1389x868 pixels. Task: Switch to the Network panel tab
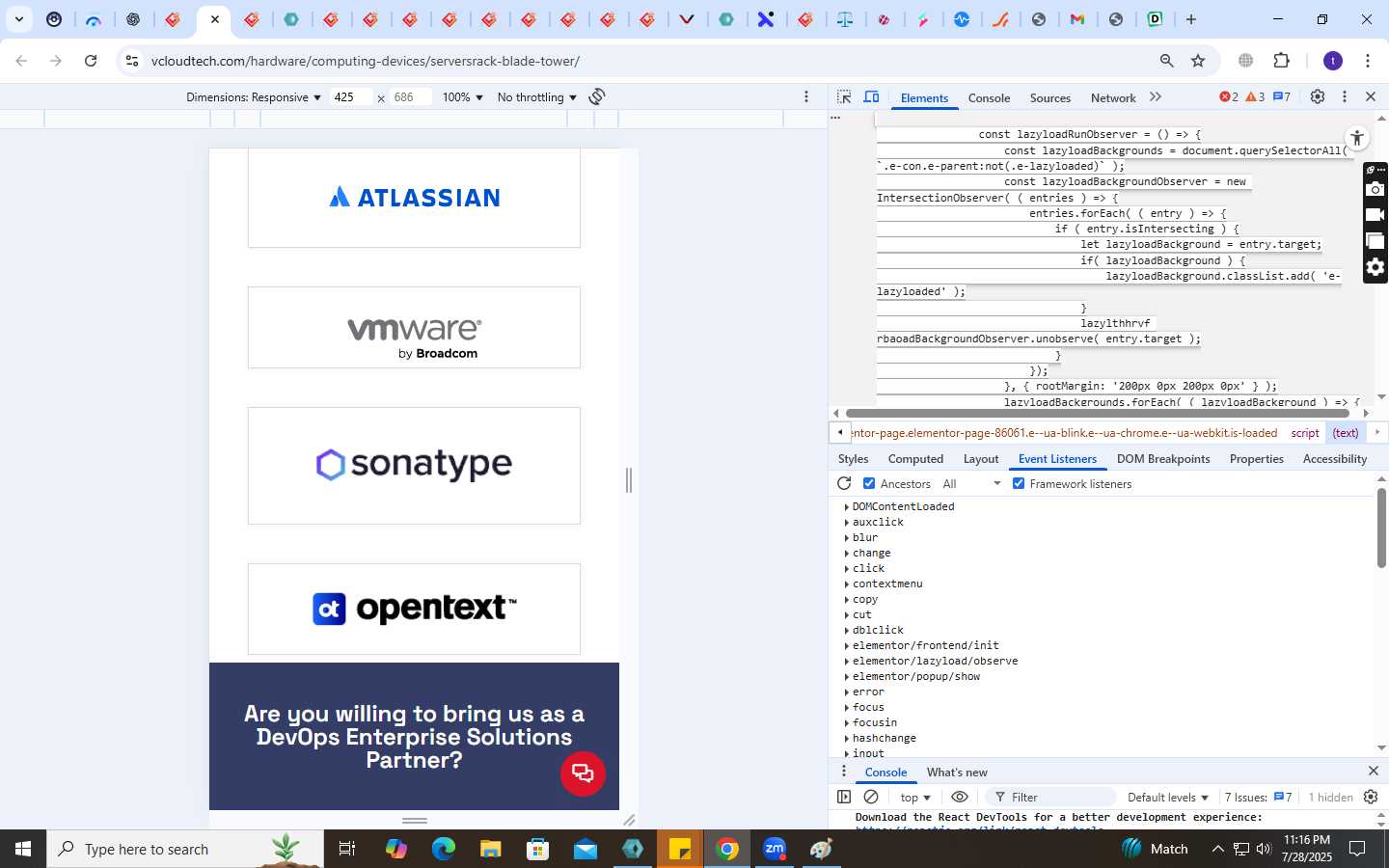click(x=1113, y=98)
